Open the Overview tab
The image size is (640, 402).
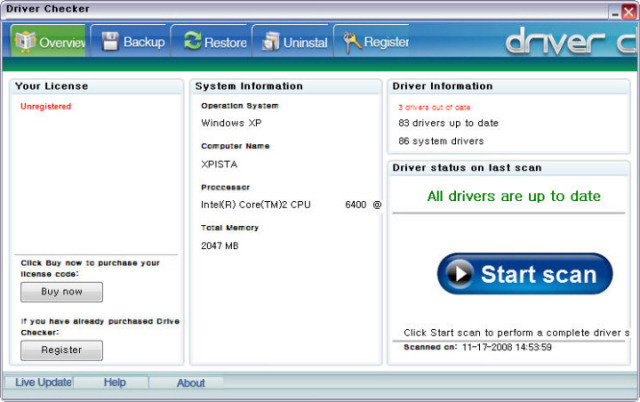(48, 41)
